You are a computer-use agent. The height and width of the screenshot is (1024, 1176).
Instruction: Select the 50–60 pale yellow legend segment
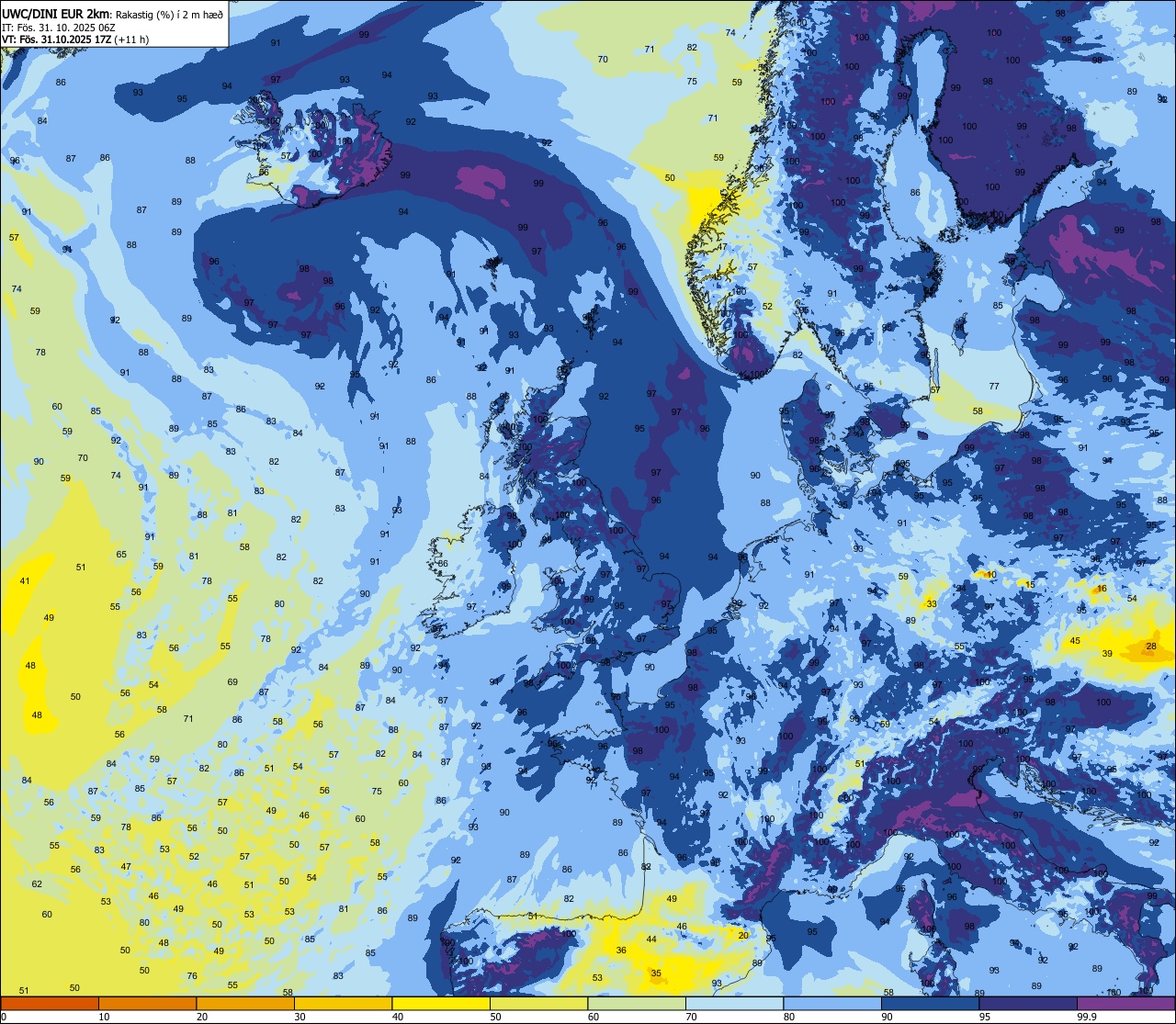pos(538,1003)
